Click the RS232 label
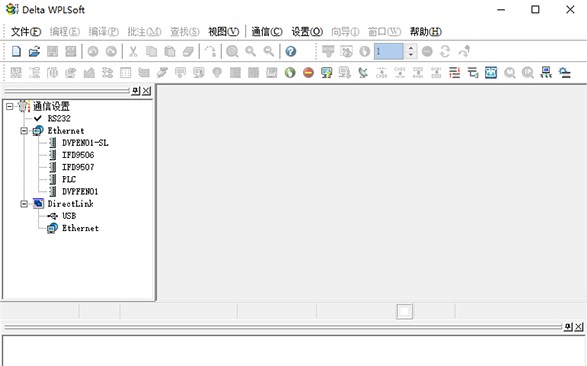 pyautogui.click(x=59, y=118)
